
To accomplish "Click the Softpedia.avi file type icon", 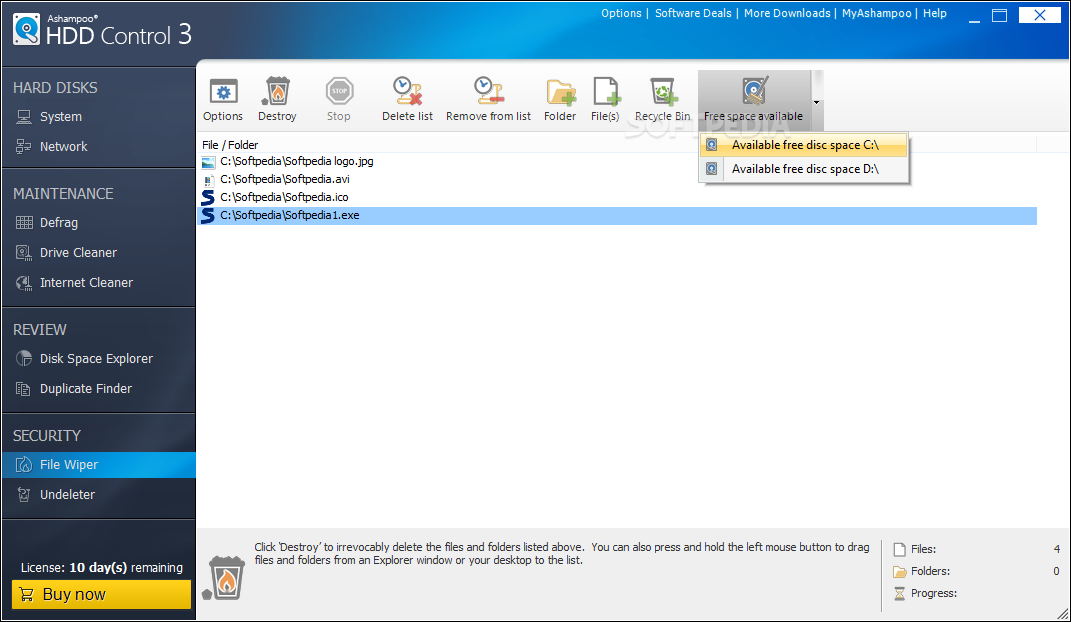I will (208, 180).
